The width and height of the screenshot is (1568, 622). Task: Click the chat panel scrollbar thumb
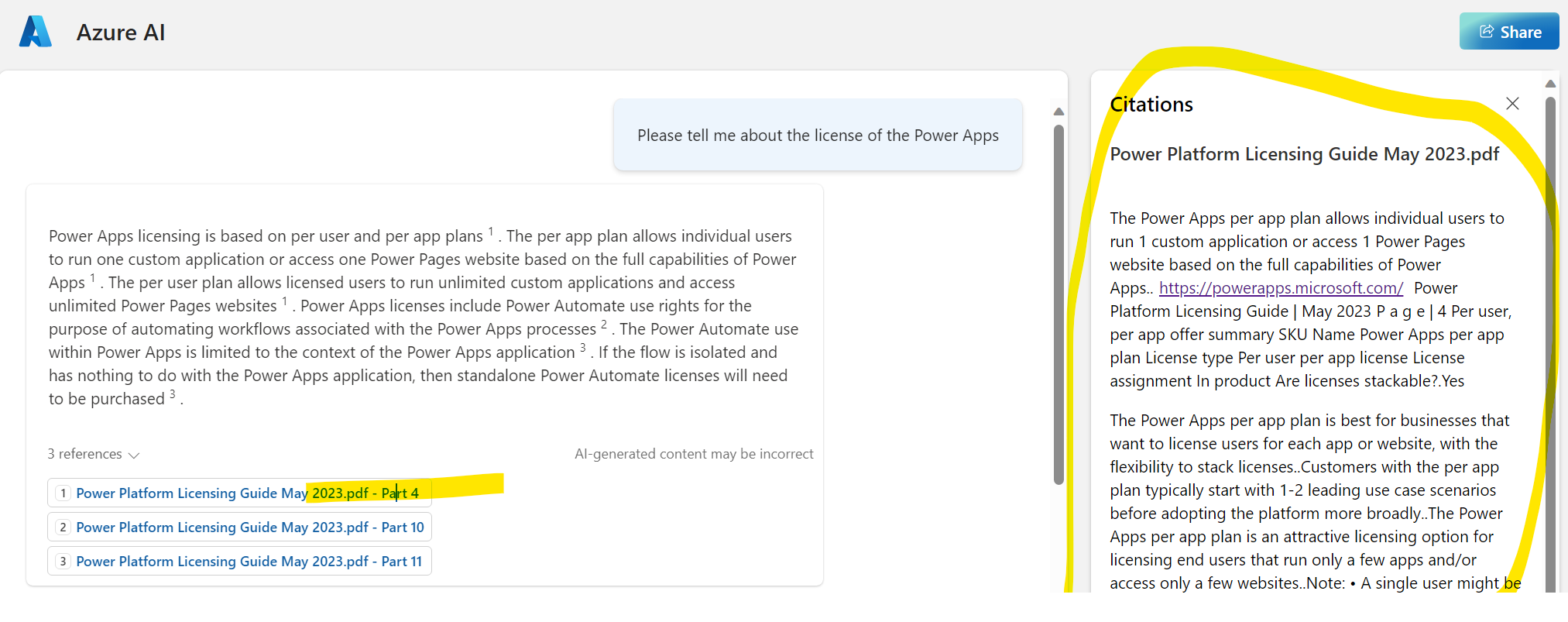1058,304
